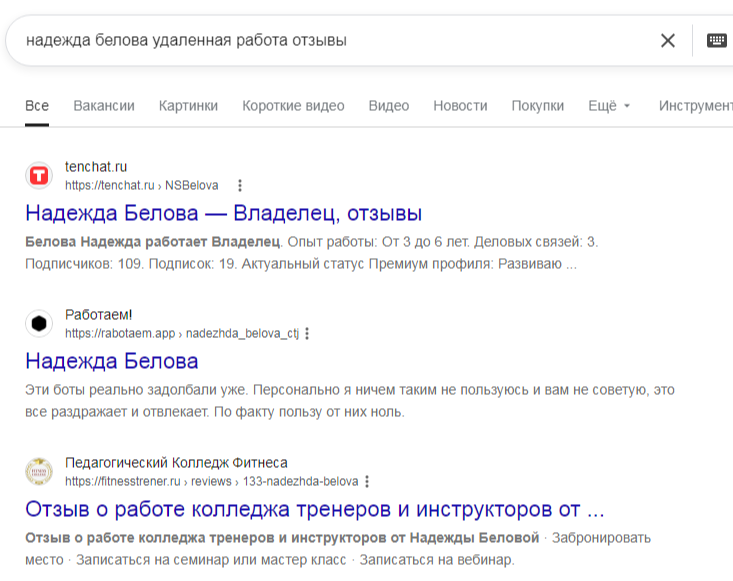The image size is (733, 581).
Task: Click the Работаем! black hexagon favicon
Action: point(39,323)
